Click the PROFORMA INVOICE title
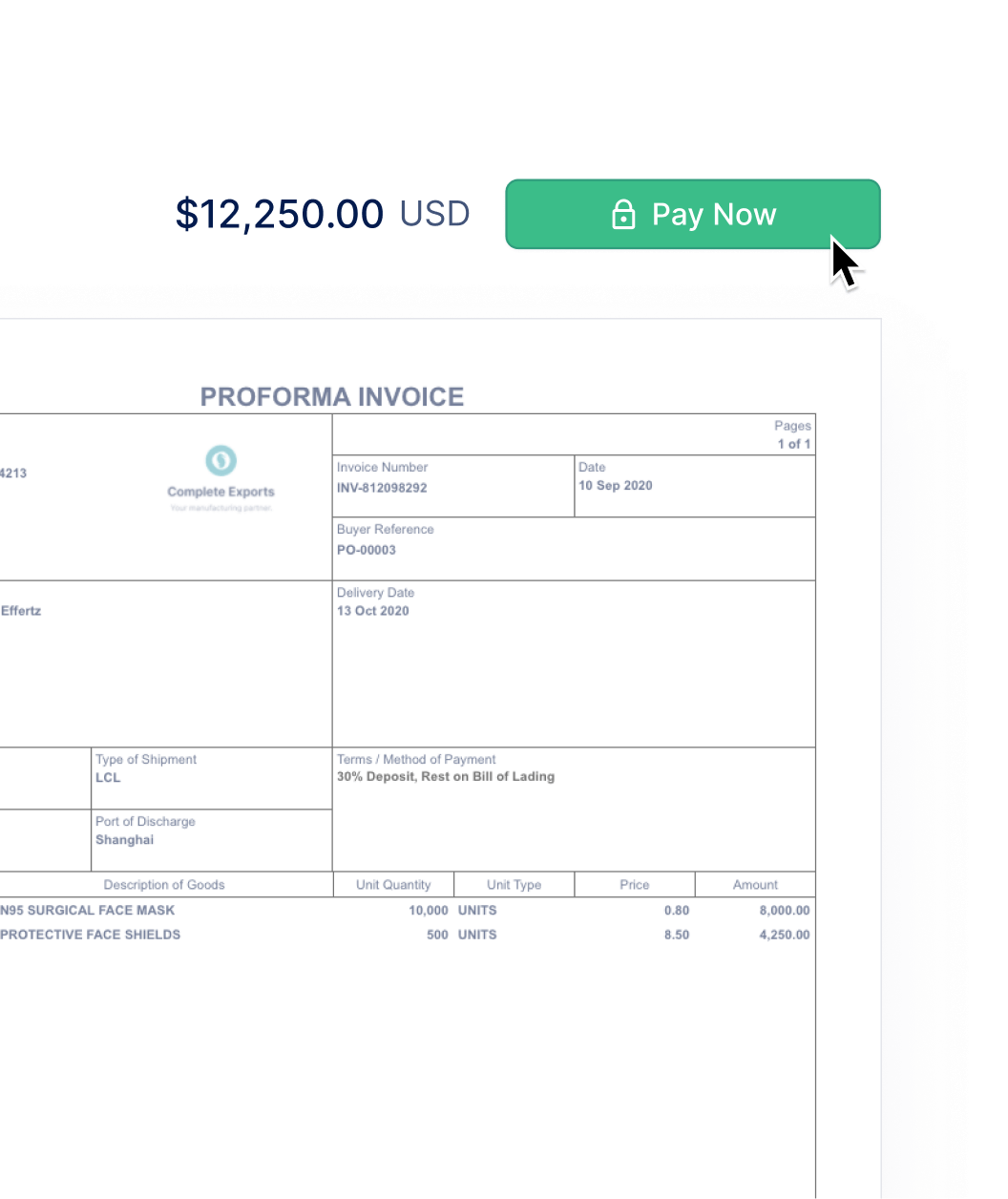This screenshot has height=1199, width=1008. [x=331, y=396]
